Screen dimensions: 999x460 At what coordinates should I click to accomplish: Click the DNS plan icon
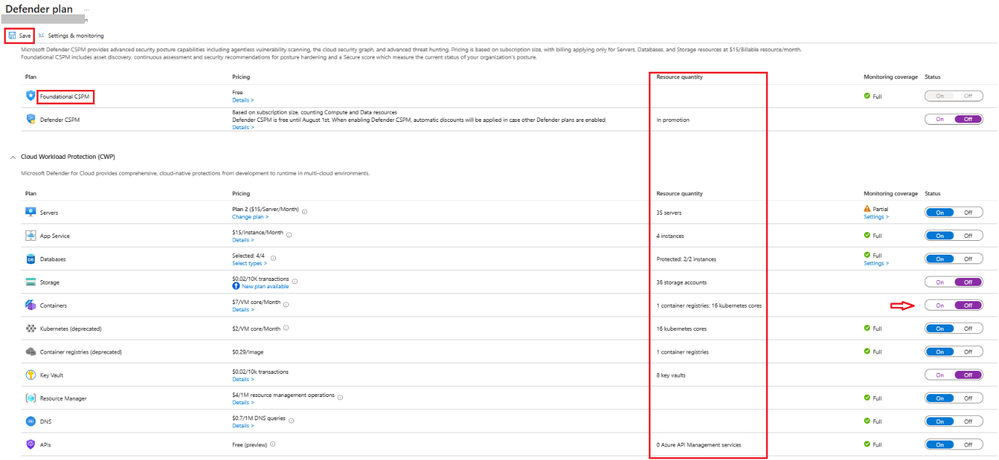click(x=31, y=421)
